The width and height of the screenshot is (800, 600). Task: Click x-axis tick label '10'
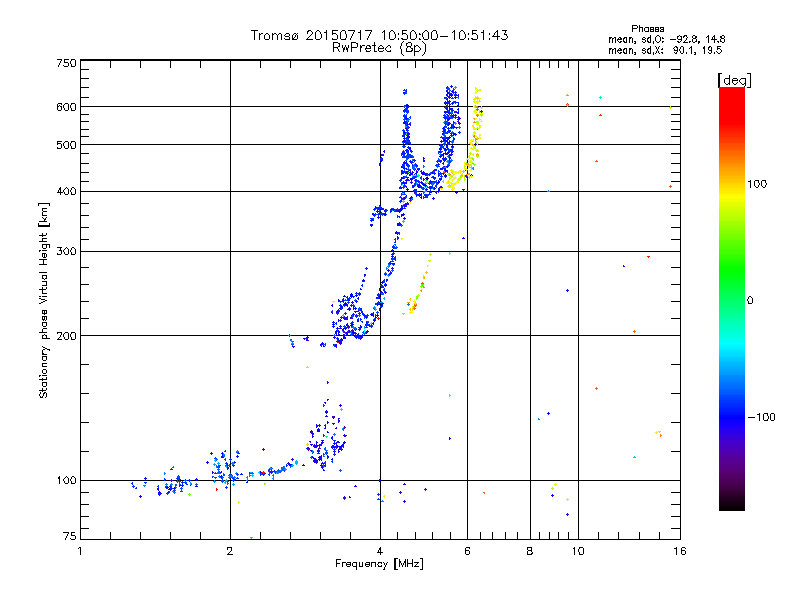pyautogui.click(x=578, y=551)
